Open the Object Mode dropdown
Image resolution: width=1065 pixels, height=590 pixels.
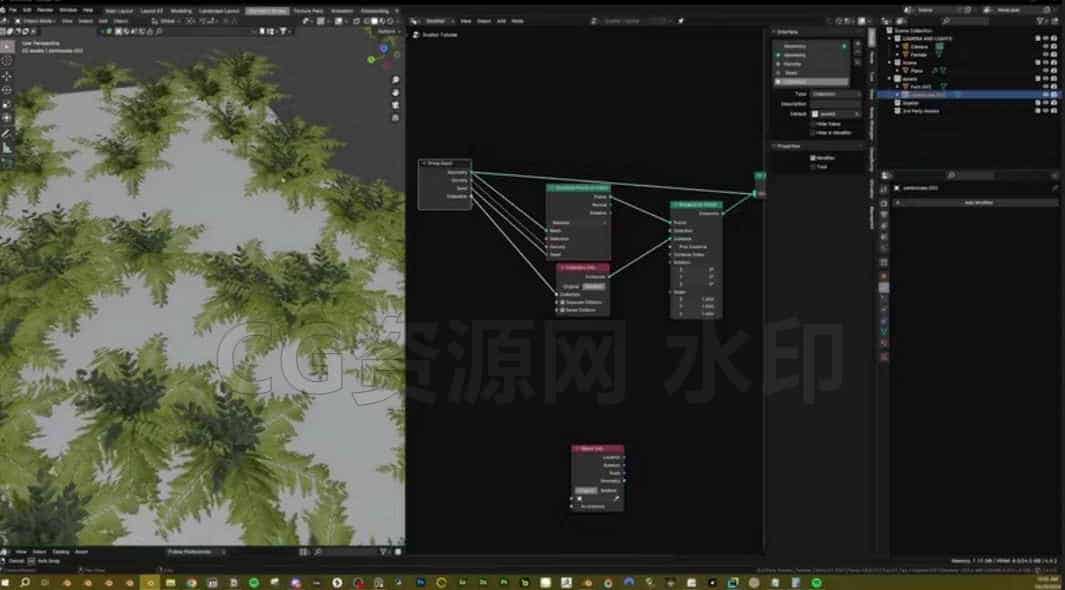click(x=37, y=21)
